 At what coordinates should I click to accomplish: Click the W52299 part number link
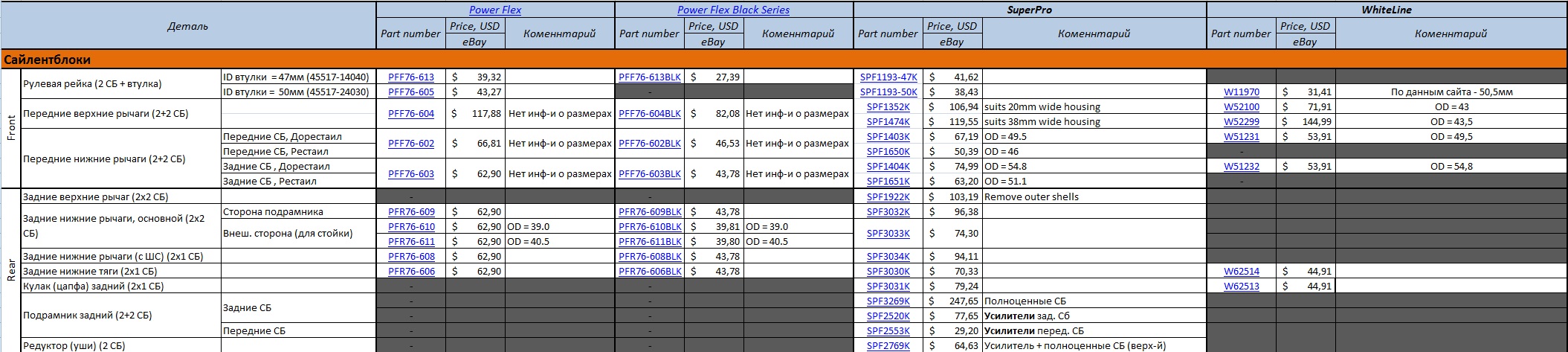pyautogui.click(x=1241, y=122)
